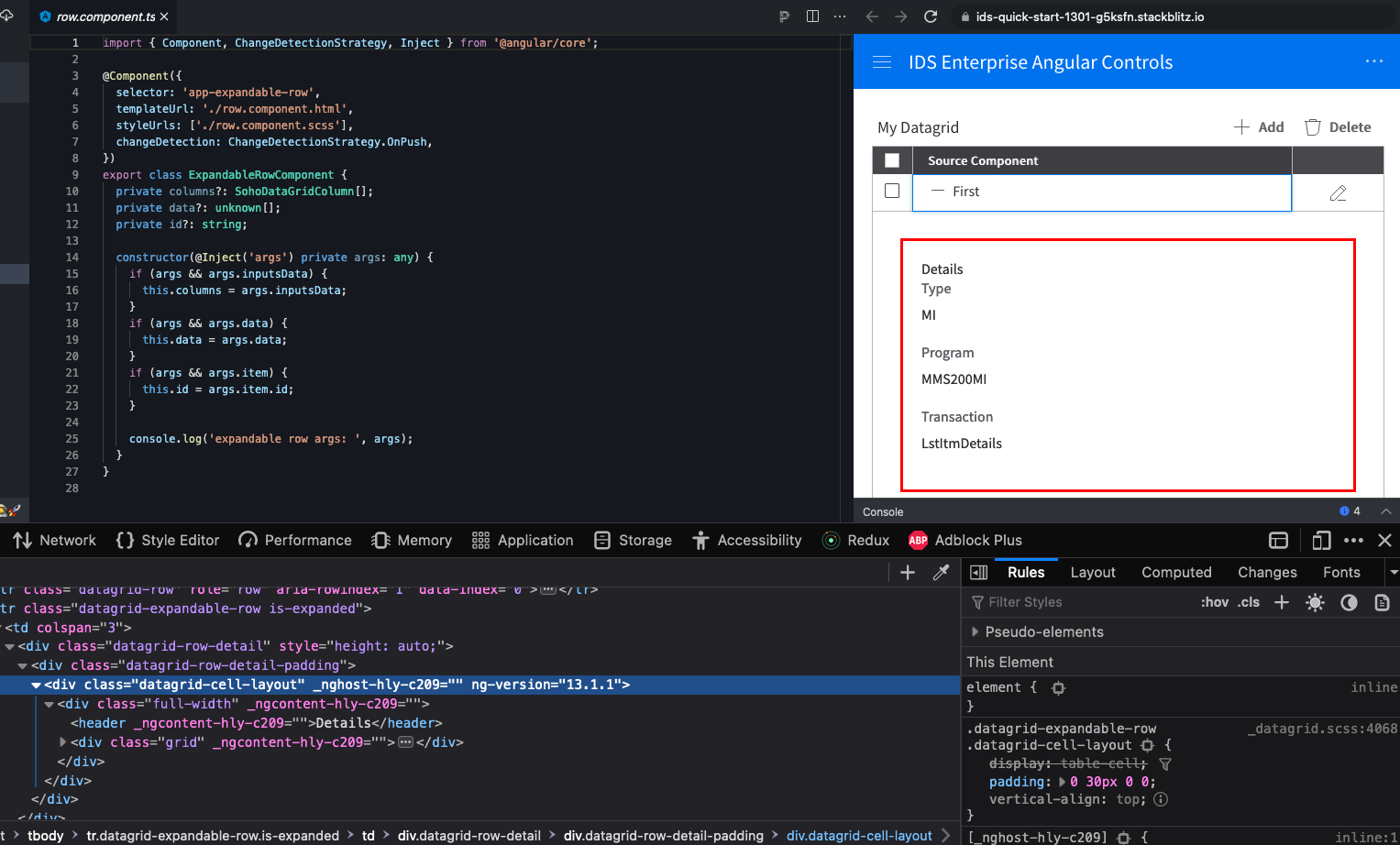Go back in the StackBlitz preview

click(x=872, y=16)
